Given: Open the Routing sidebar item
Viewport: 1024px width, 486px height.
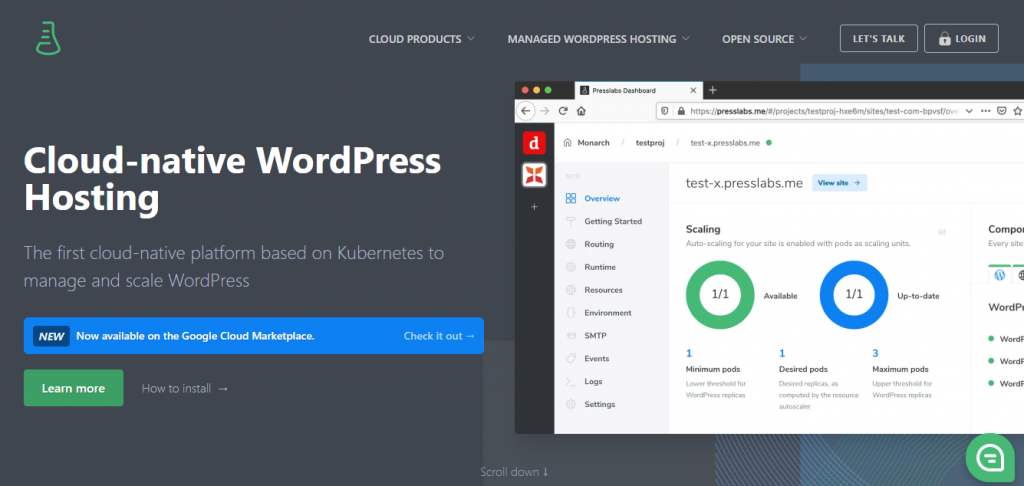Looking at the screenshot, I should point(599,244).
